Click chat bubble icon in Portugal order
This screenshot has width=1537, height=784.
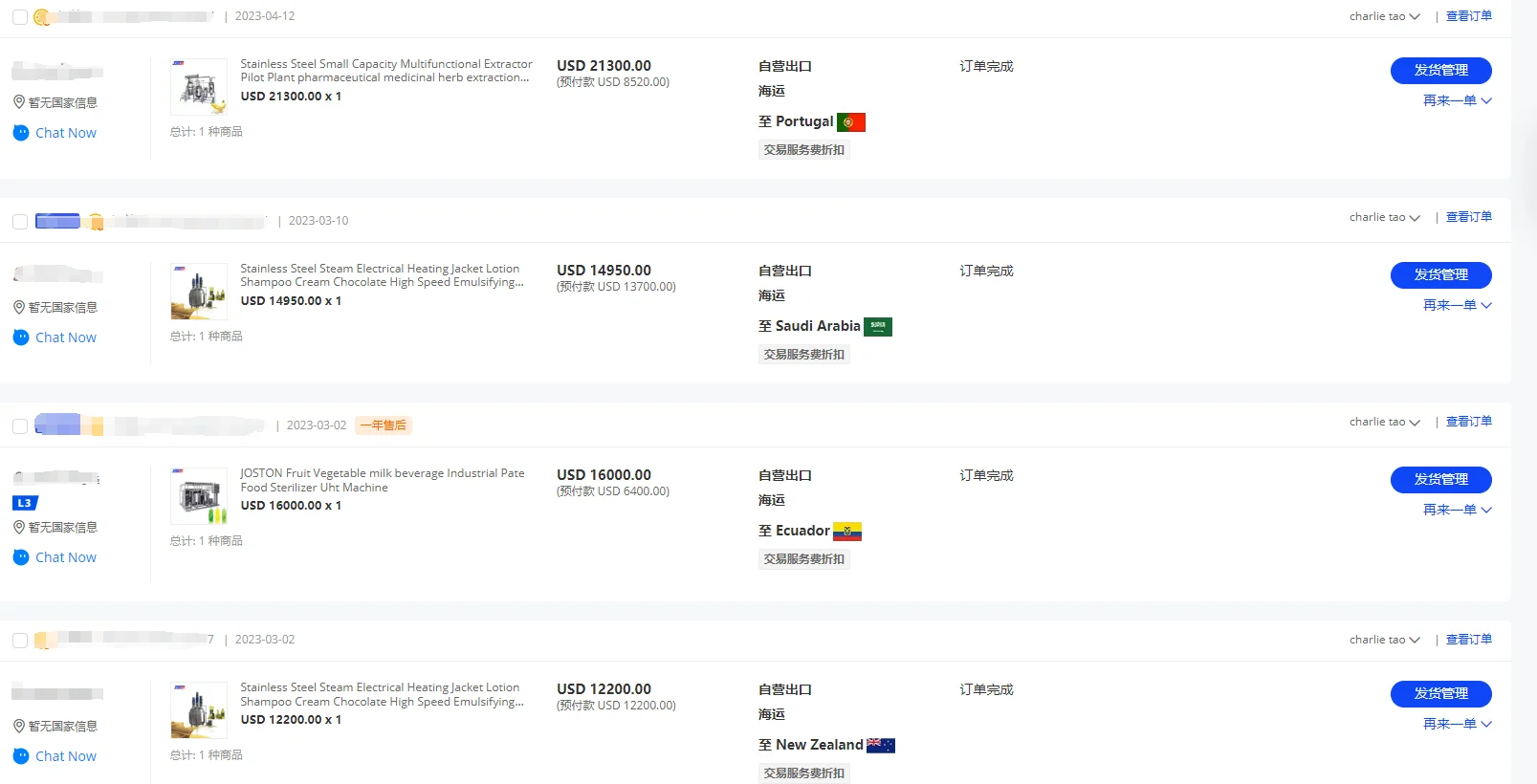coord(21,133)
